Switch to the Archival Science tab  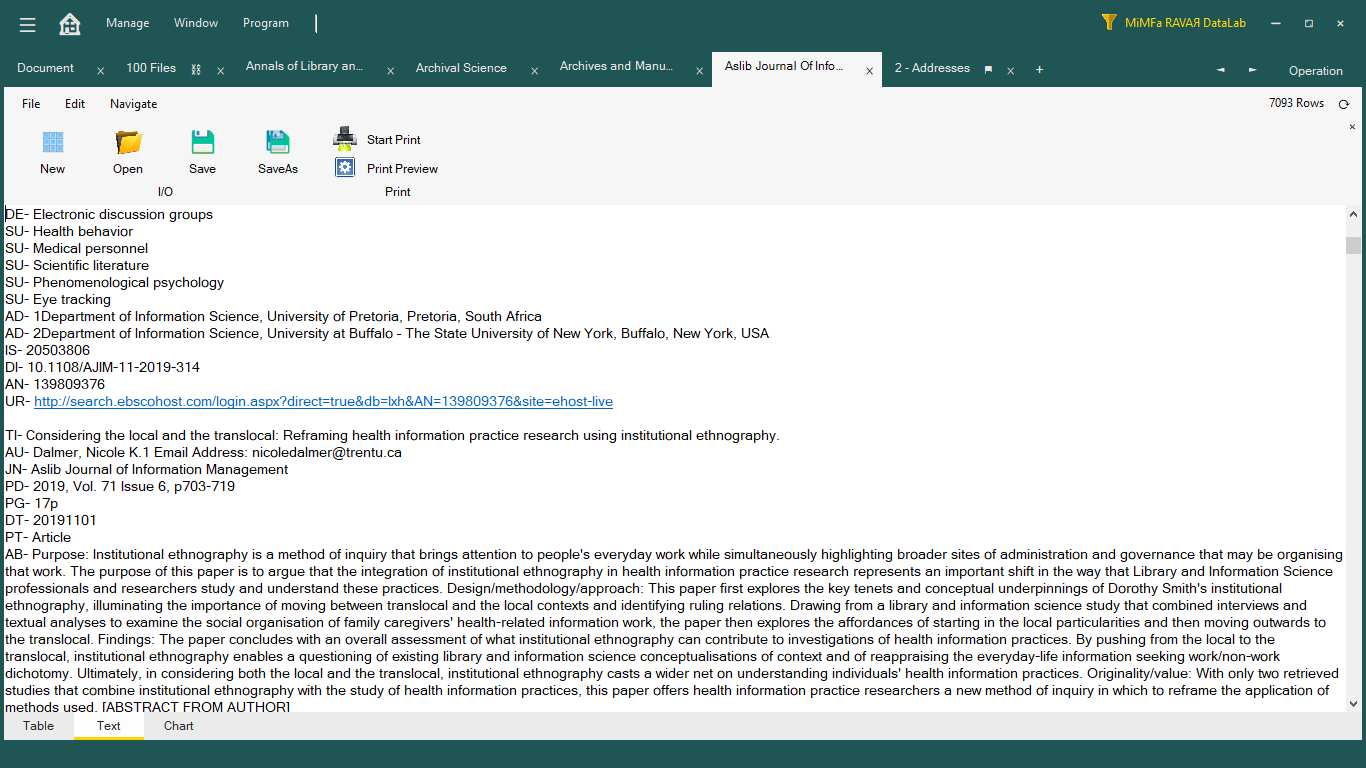coord(461,68)
